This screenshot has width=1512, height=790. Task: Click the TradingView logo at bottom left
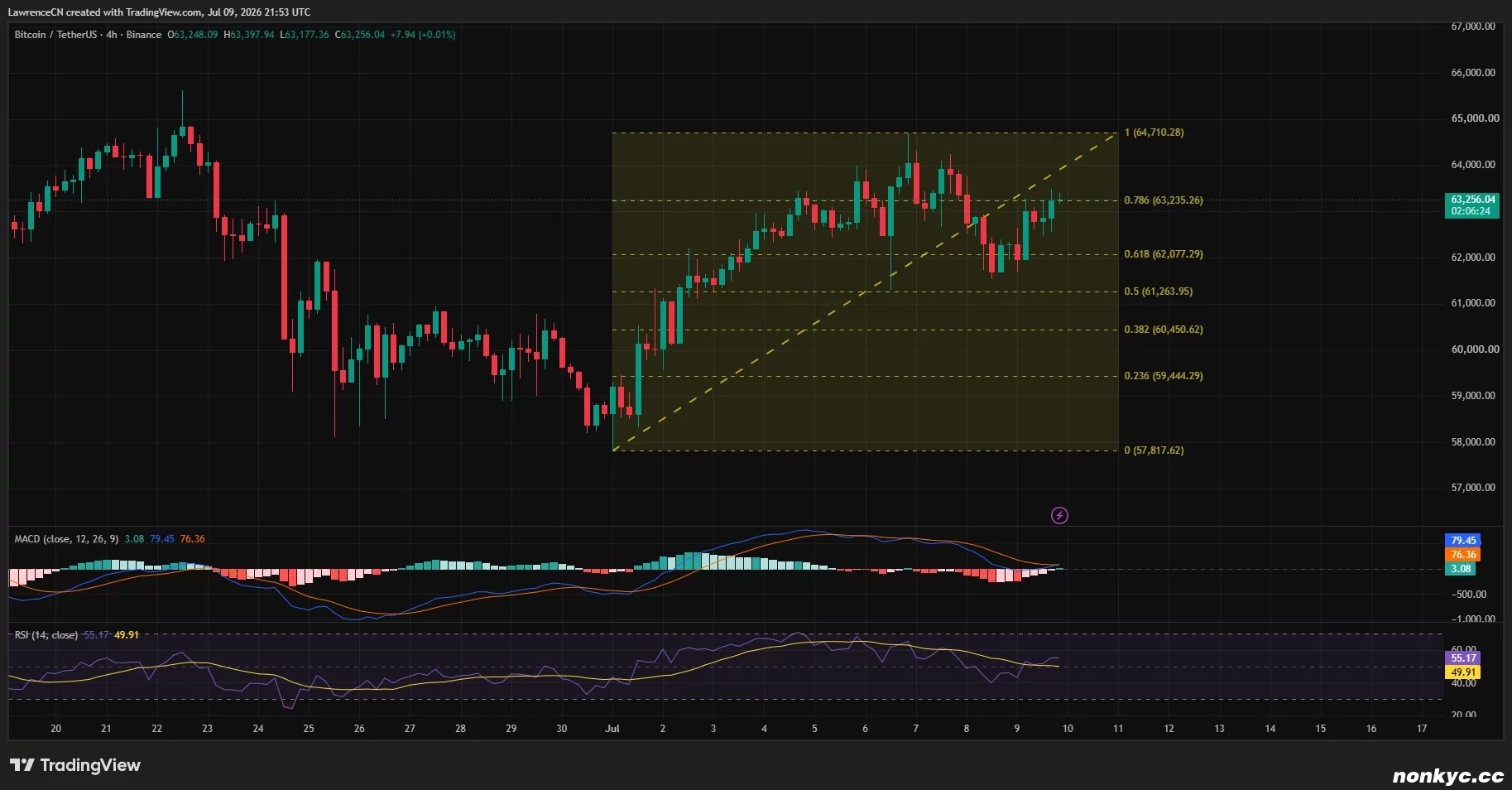[x=75, y=765]
